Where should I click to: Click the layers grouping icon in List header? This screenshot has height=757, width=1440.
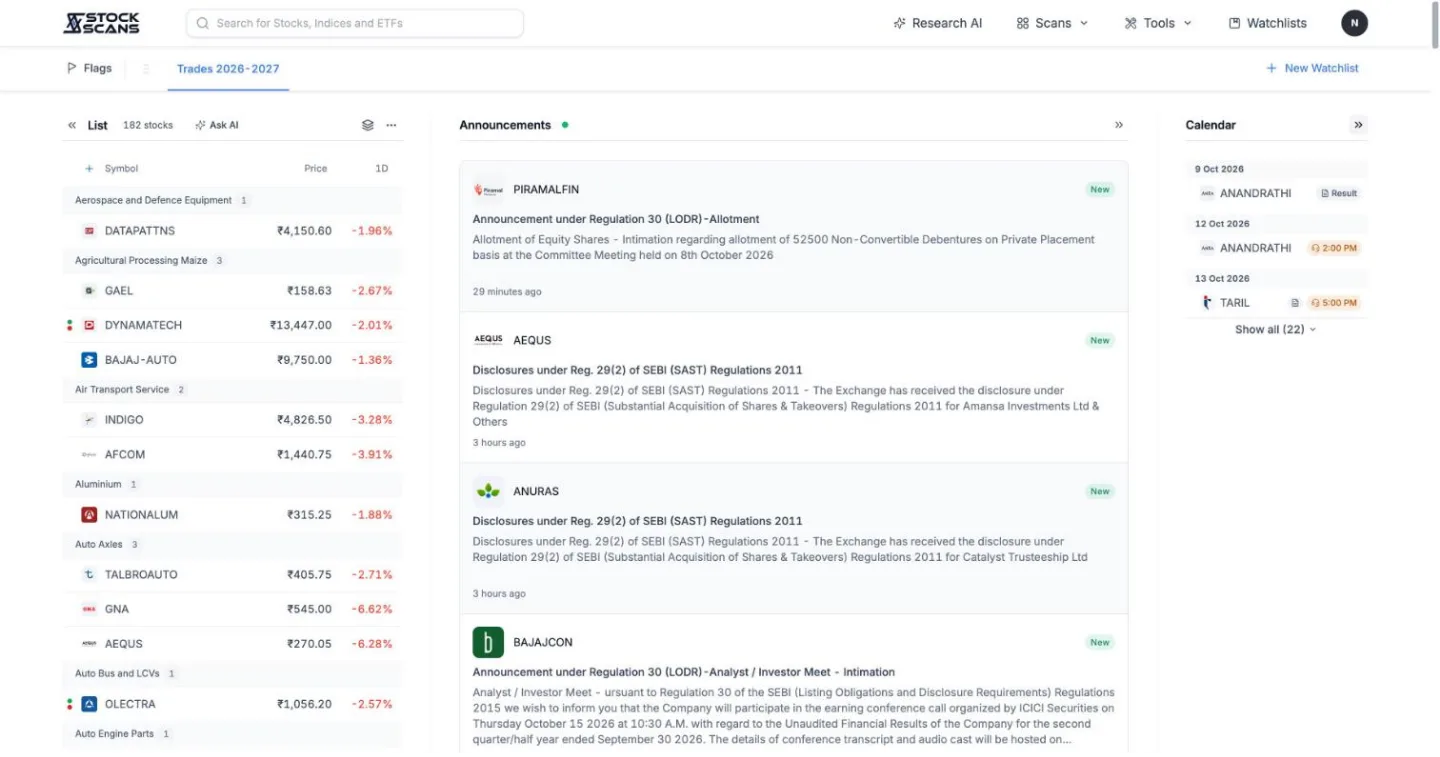(x=367, y=125)
